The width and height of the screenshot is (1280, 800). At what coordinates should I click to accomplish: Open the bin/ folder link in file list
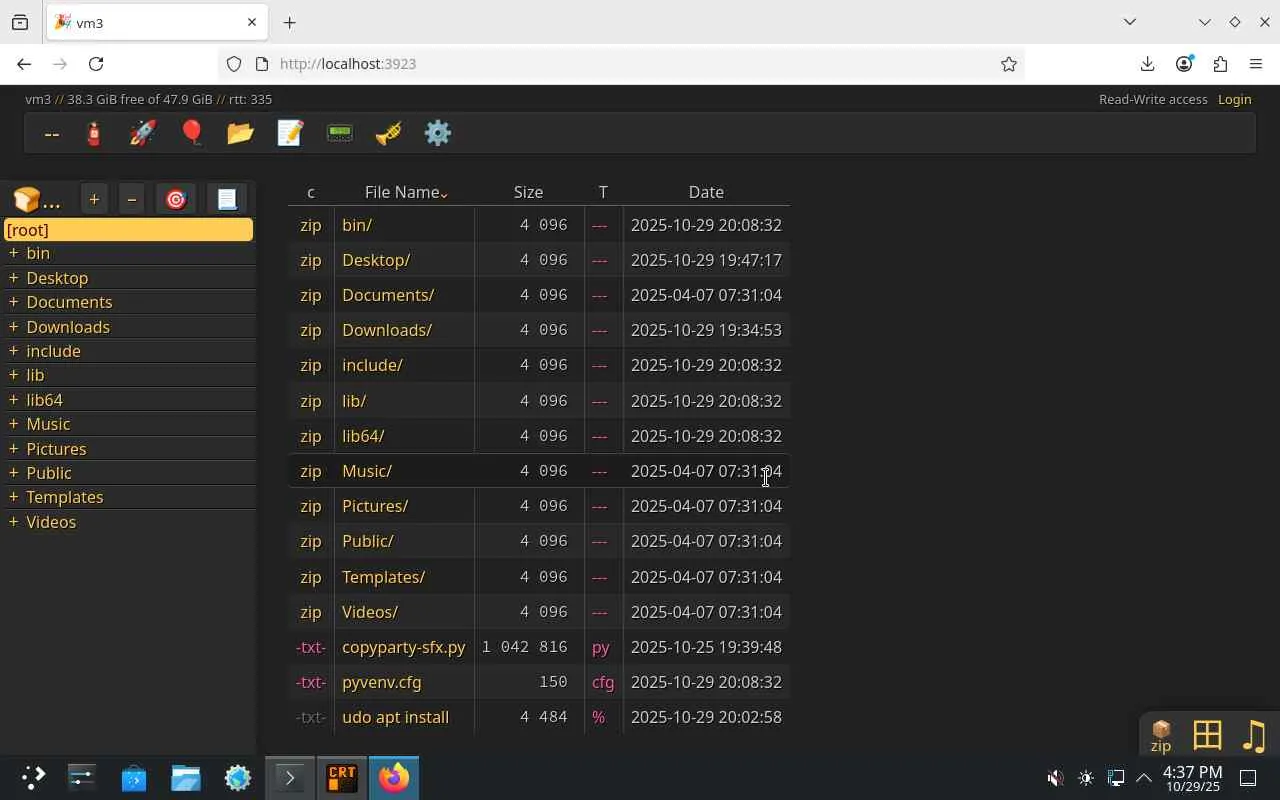coord(357,225)
